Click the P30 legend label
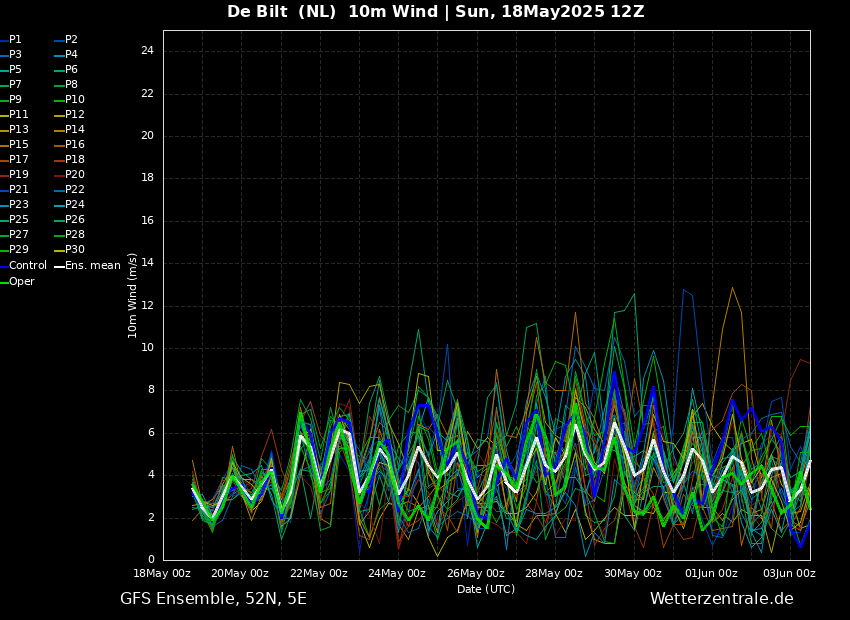Image resolution: width=850 pixels, height=620 pixels. (74, 250)
